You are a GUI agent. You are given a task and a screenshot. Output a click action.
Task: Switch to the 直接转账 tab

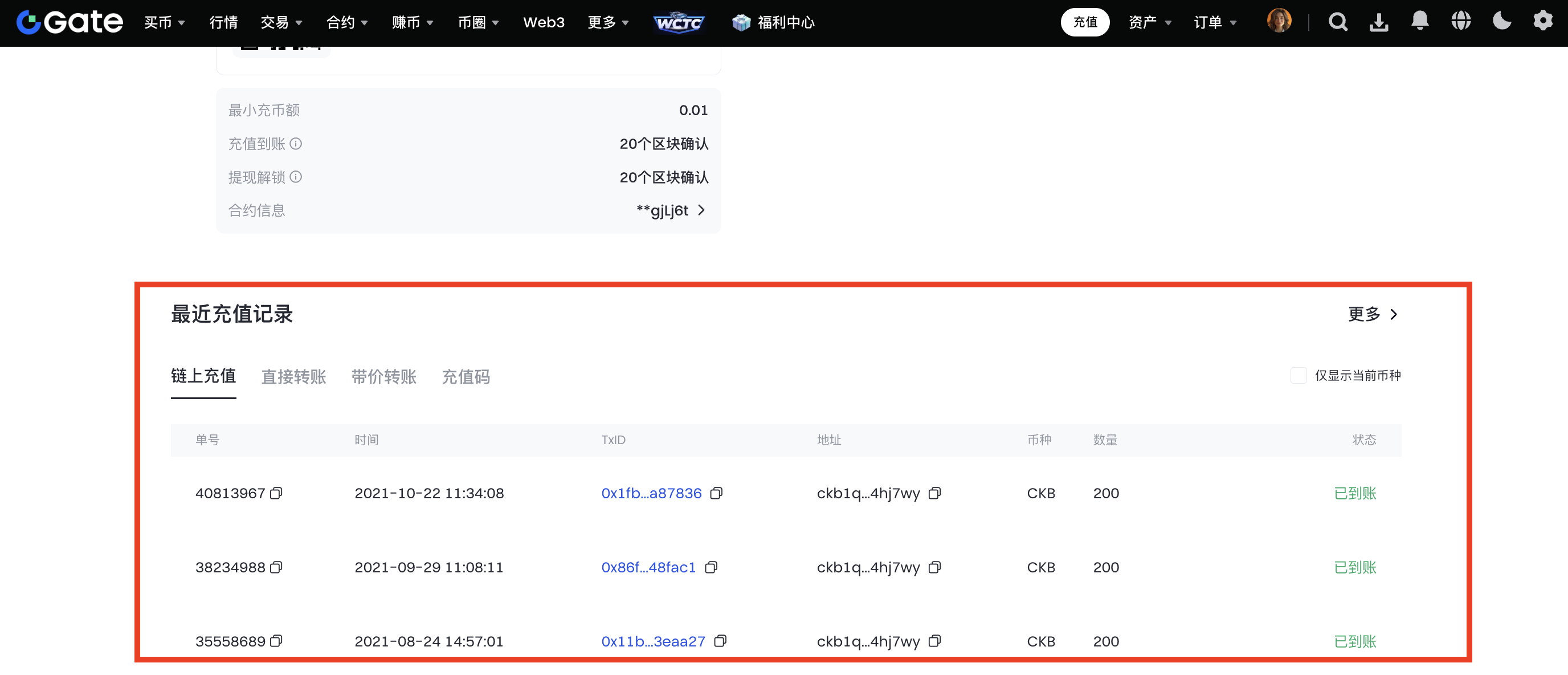click(x=293, y=376)
